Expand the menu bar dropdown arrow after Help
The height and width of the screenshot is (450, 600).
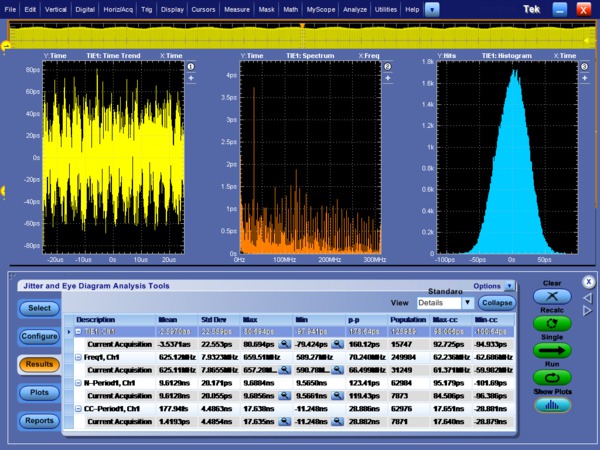pos(431,8)
